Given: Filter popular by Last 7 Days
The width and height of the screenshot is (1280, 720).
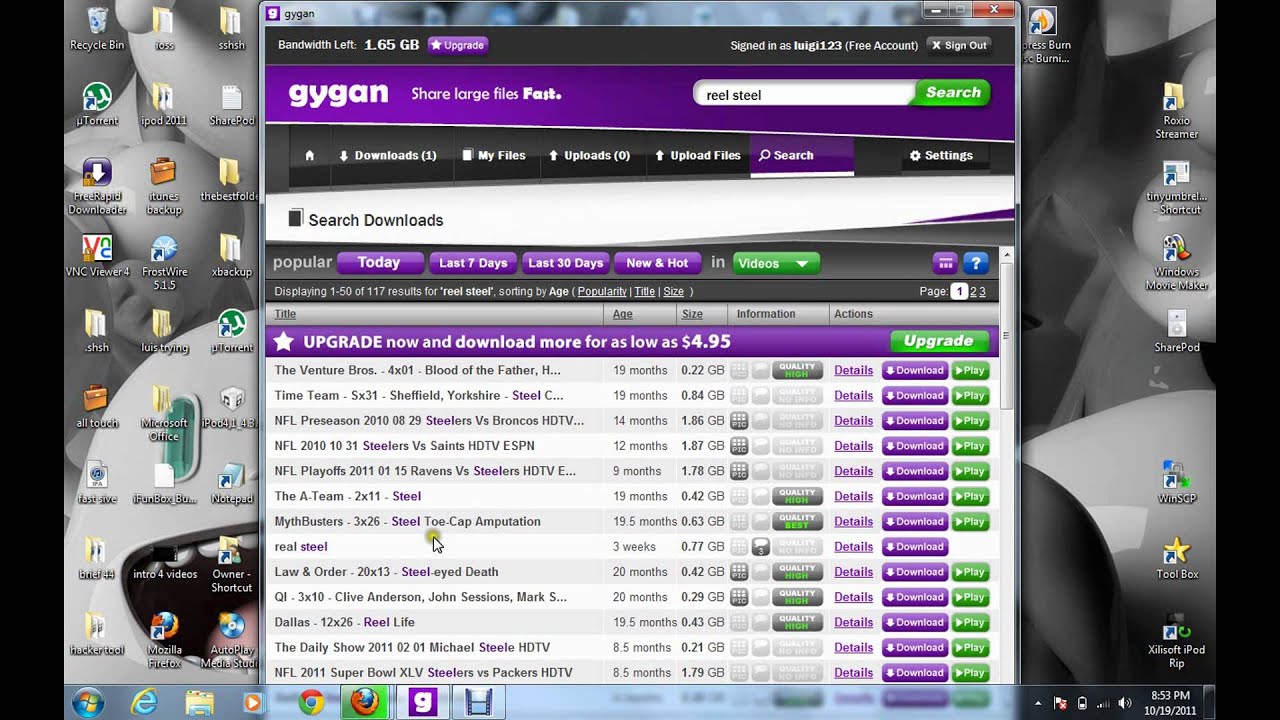Looking at the screenshot, I should pyautogui.click(x=473, y=263).
